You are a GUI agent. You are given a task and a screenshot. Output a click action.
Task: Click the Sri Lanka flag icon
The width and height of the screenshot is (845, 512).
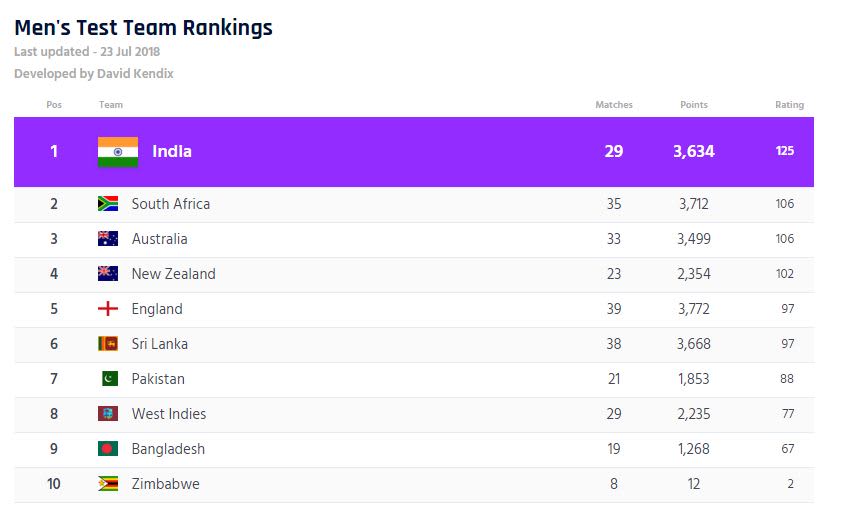click(108, 344)
